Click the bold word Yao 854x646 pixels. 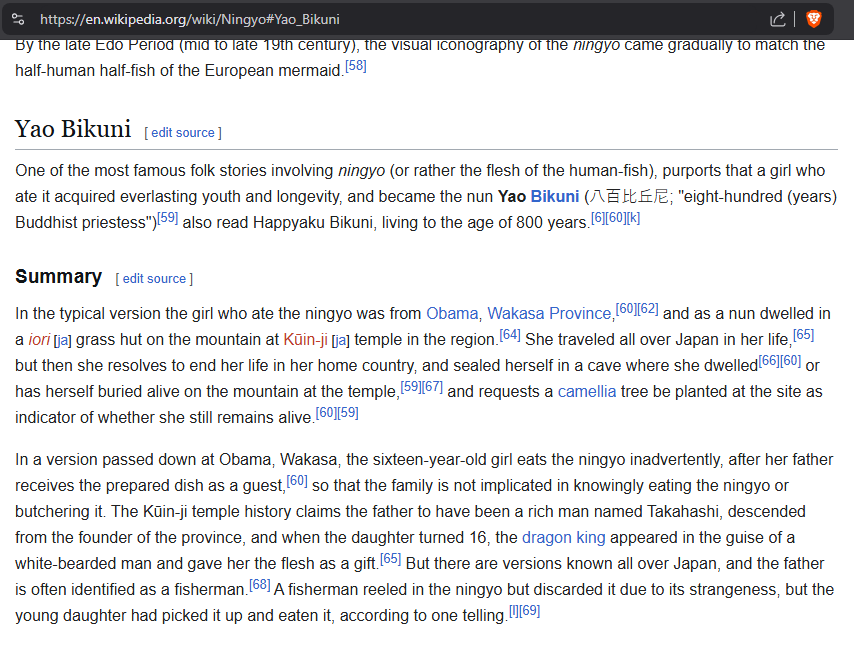point(511,196)
